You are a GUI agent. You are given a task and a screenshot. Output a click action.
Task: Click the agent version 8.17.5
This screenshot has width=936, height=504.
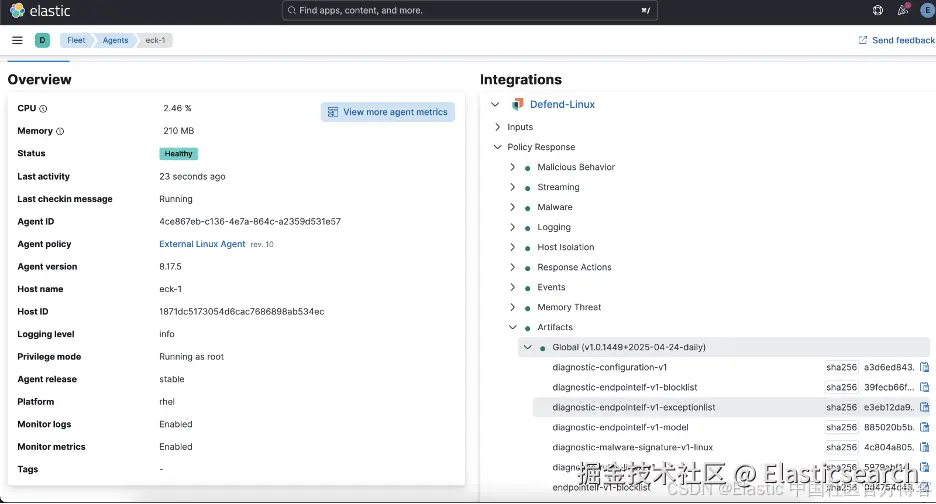click(170, 266)
